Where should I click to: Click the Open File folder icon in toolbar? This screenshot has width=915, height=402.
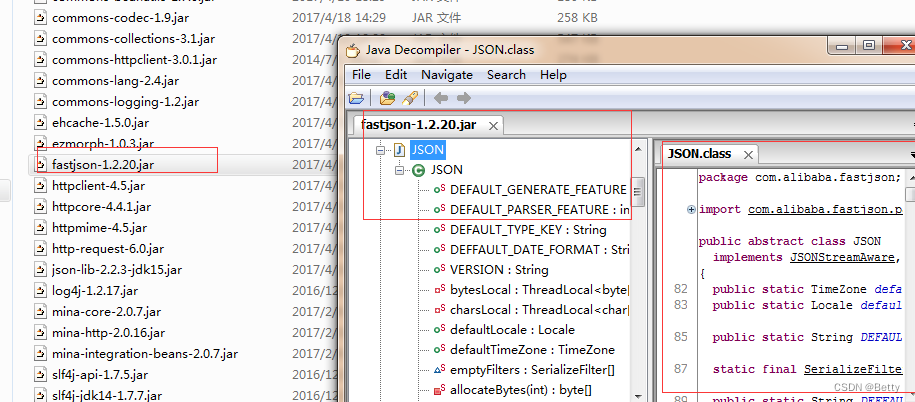pos(356,98)
